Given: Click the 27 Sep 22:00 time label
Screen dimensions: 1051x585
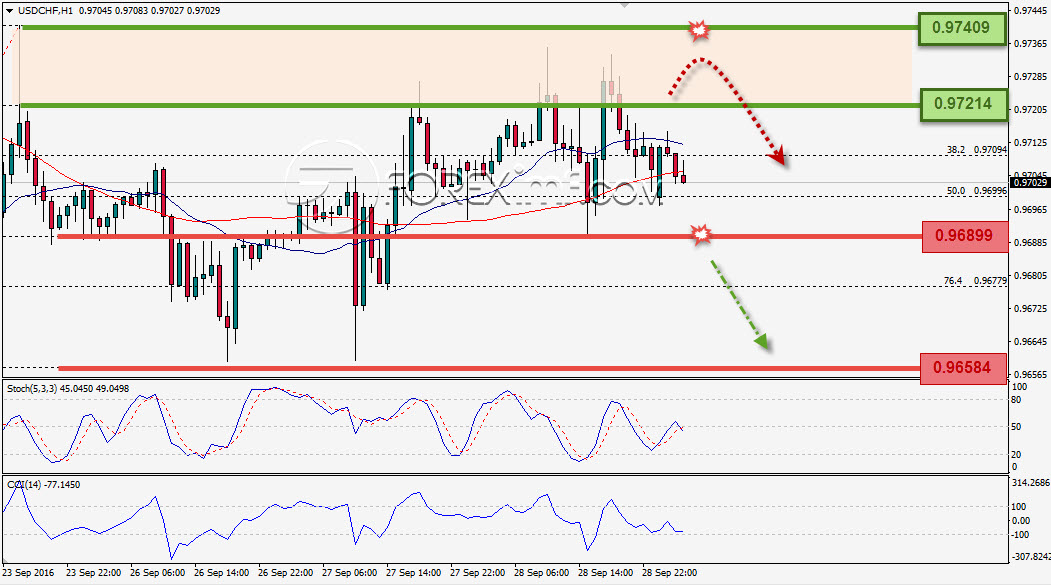Looking at the screenshot, I should point(477,573).
